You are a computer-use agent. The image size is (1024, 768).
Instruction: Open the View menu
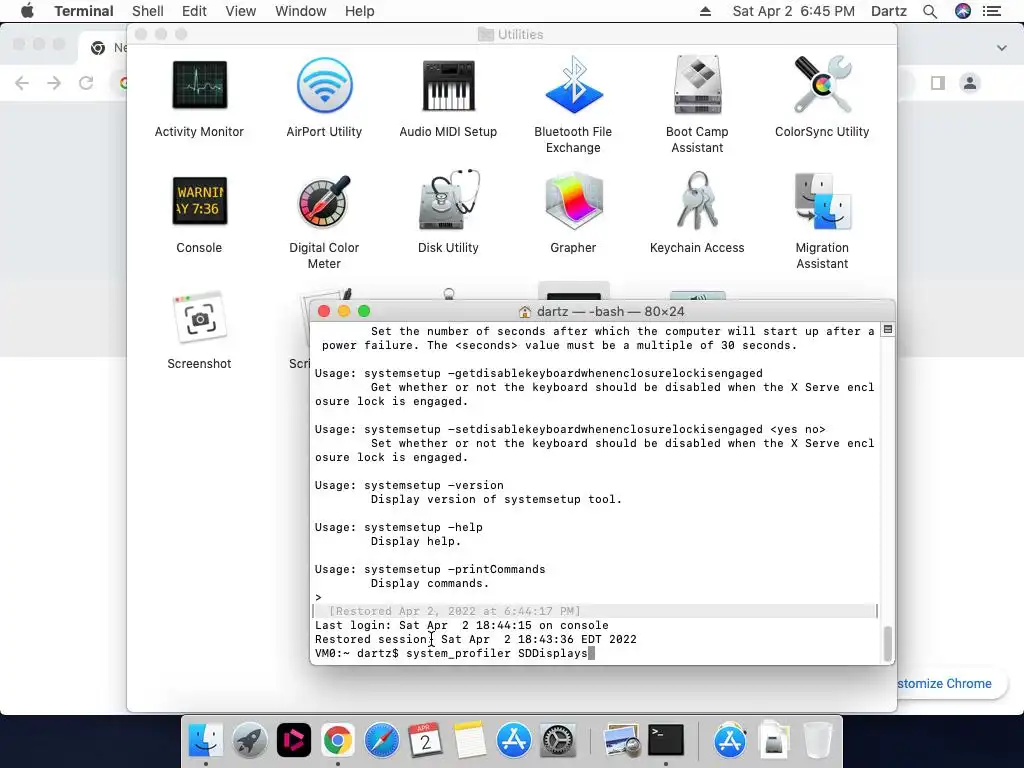240,11
